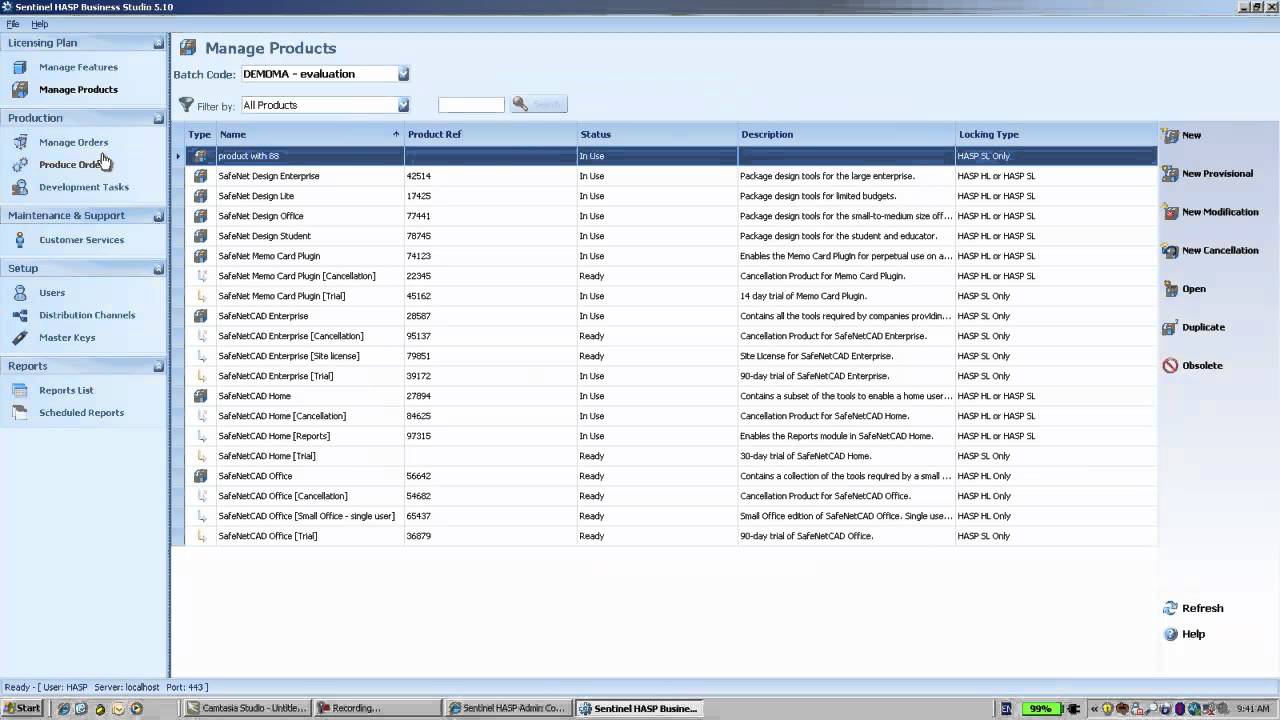Sort by Name column header
This screenshot has height=720, width=1280.
point(310,134)
